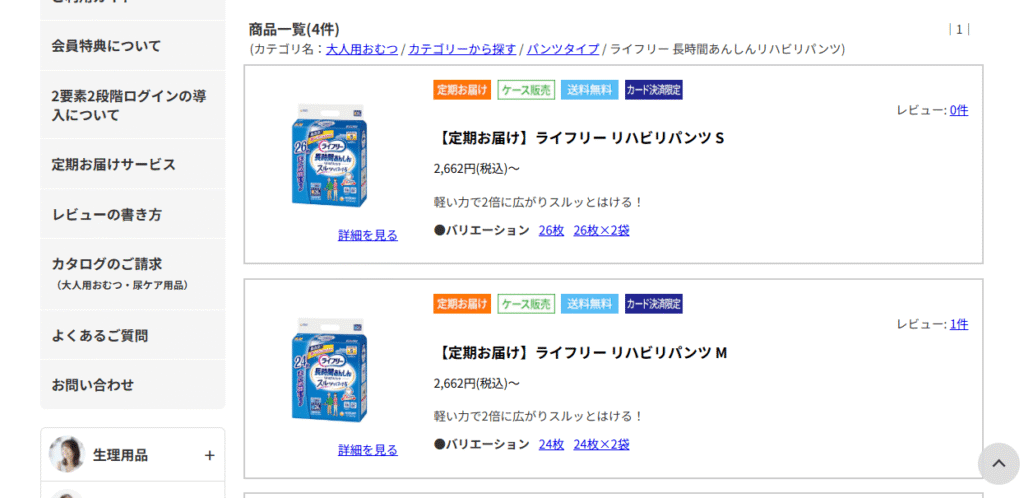Click the リハビリパンツ S product thumbnail
Screen dimensions: 1024x498
[330, 155]
